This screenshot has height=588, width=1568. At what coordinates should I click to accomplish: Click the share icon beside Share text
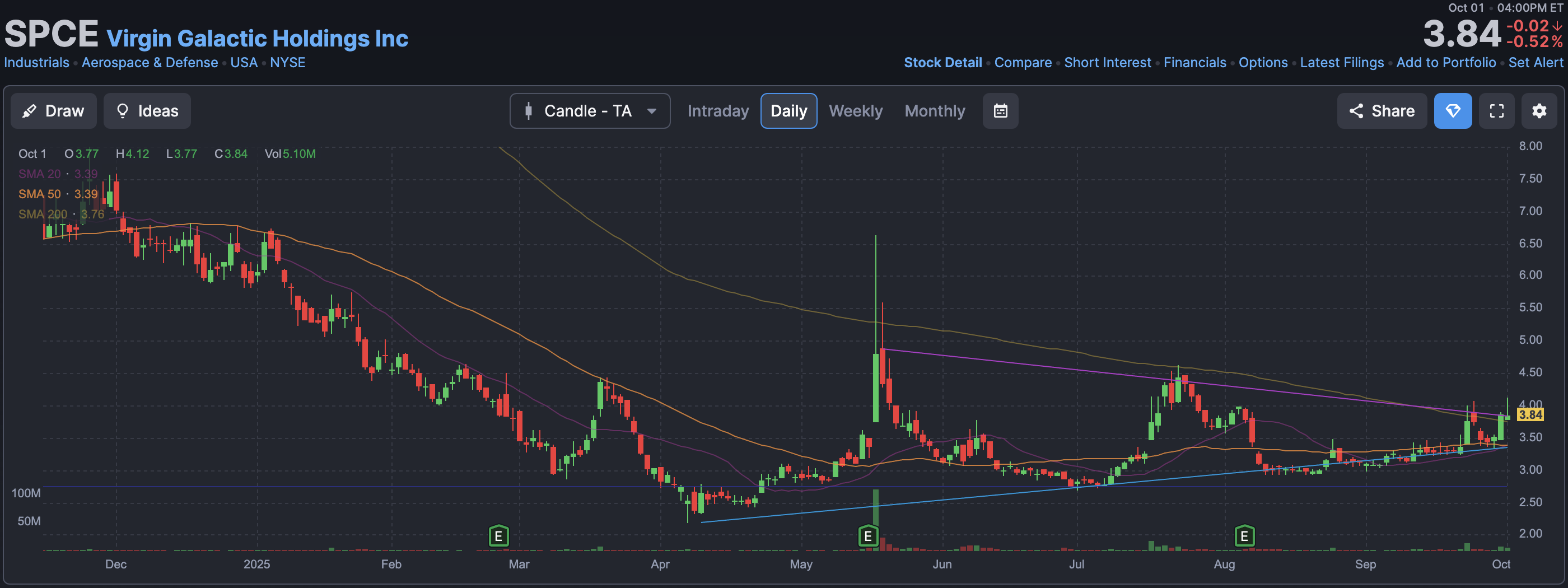click(1356, 111)
